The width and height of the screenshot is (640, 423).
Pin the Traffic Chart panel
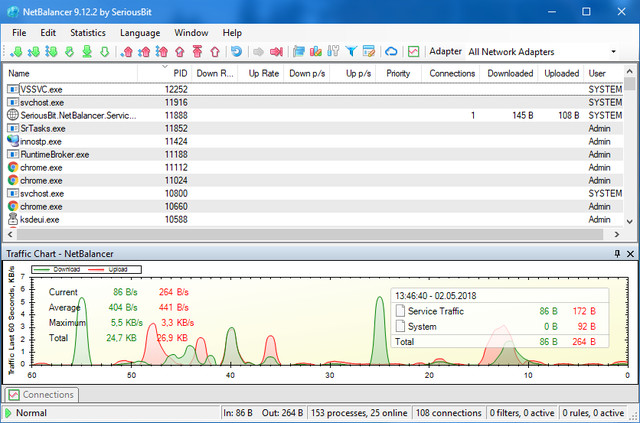tap(617, 254)
